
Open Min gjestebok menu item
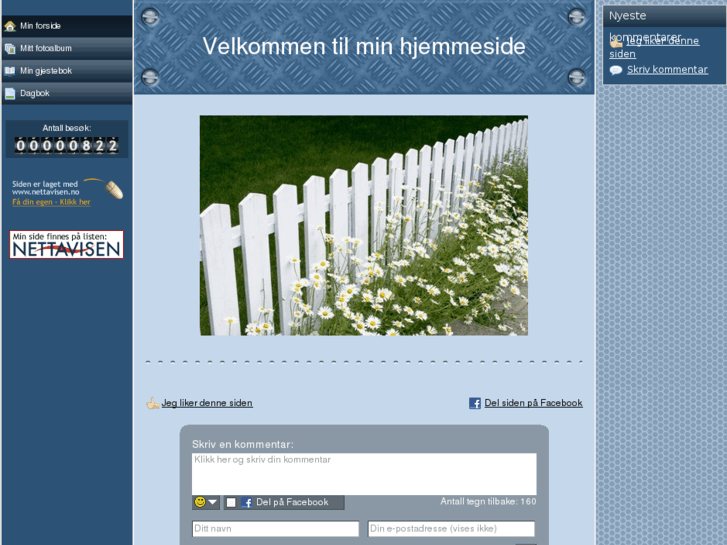[x=67, y=71]
